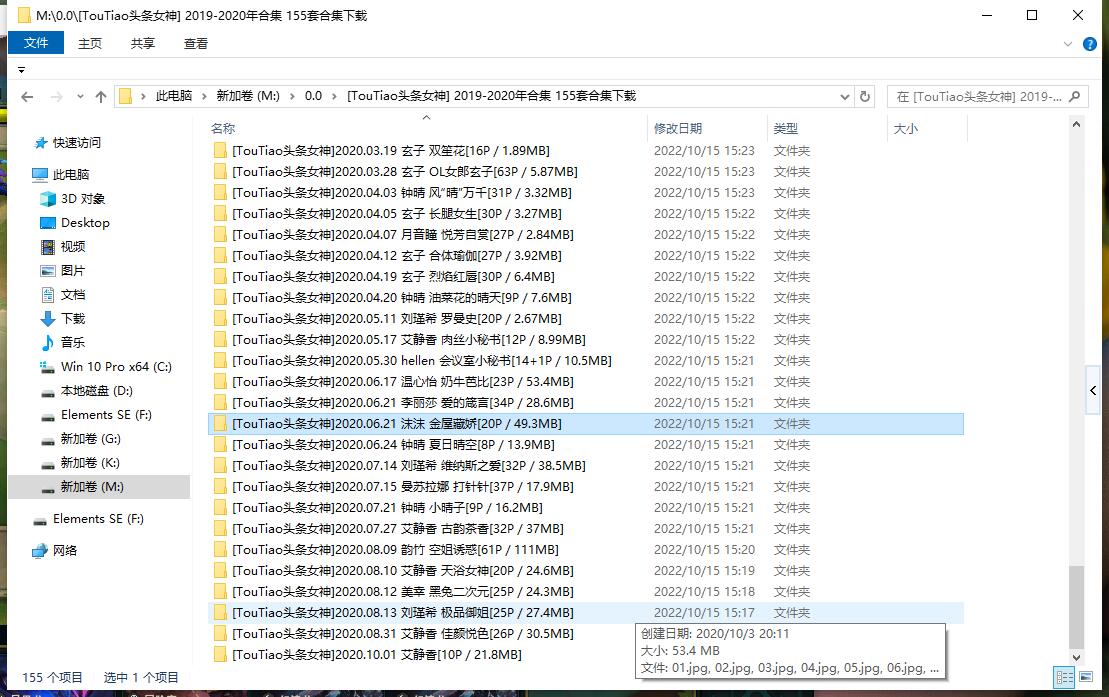Open the 音乐 library in sidebar
The image size is (1109, 697).
click(72, 342)
